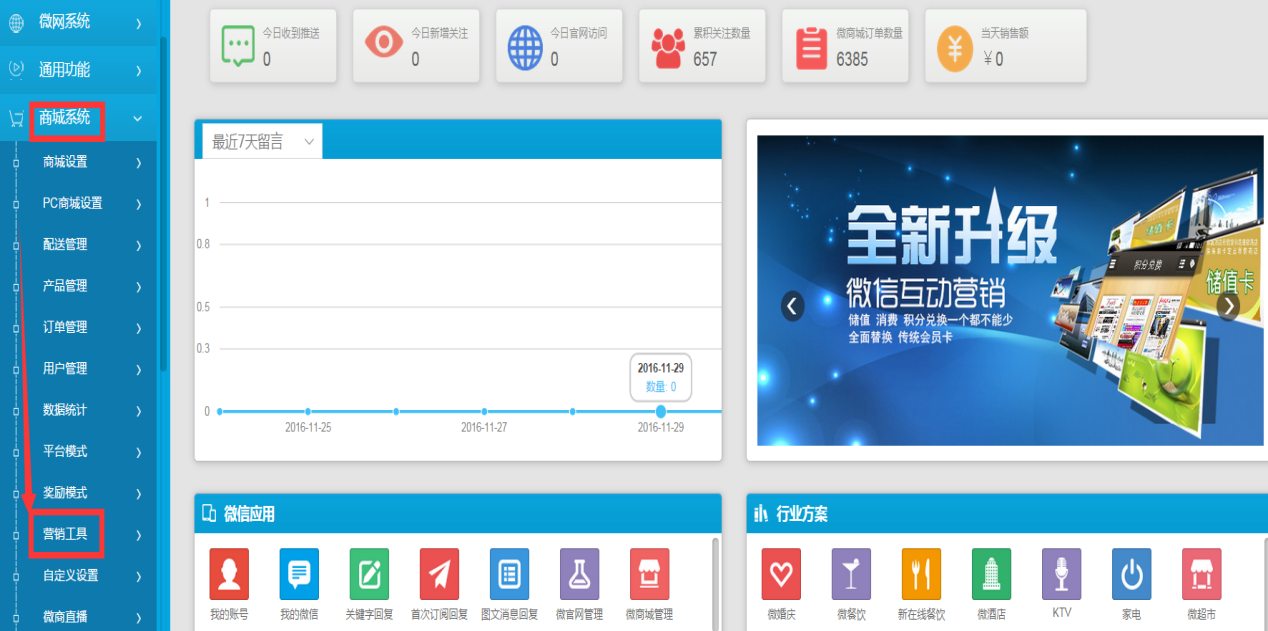The height and width of the screenshot is (631, 1268).
Task: Choose the 微酒店 building icon
Action: [991, 574]
